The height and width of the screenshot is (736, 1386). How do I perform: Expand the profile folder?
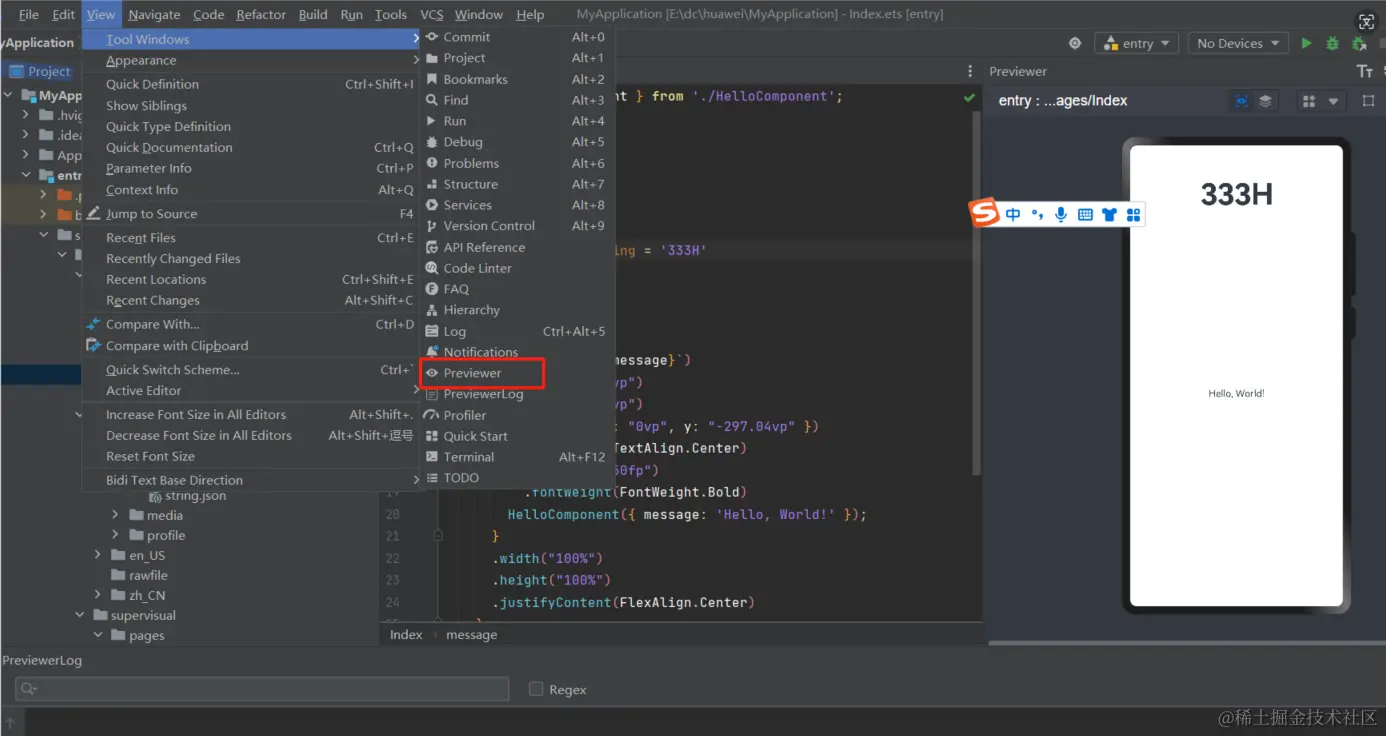[115, 535]
